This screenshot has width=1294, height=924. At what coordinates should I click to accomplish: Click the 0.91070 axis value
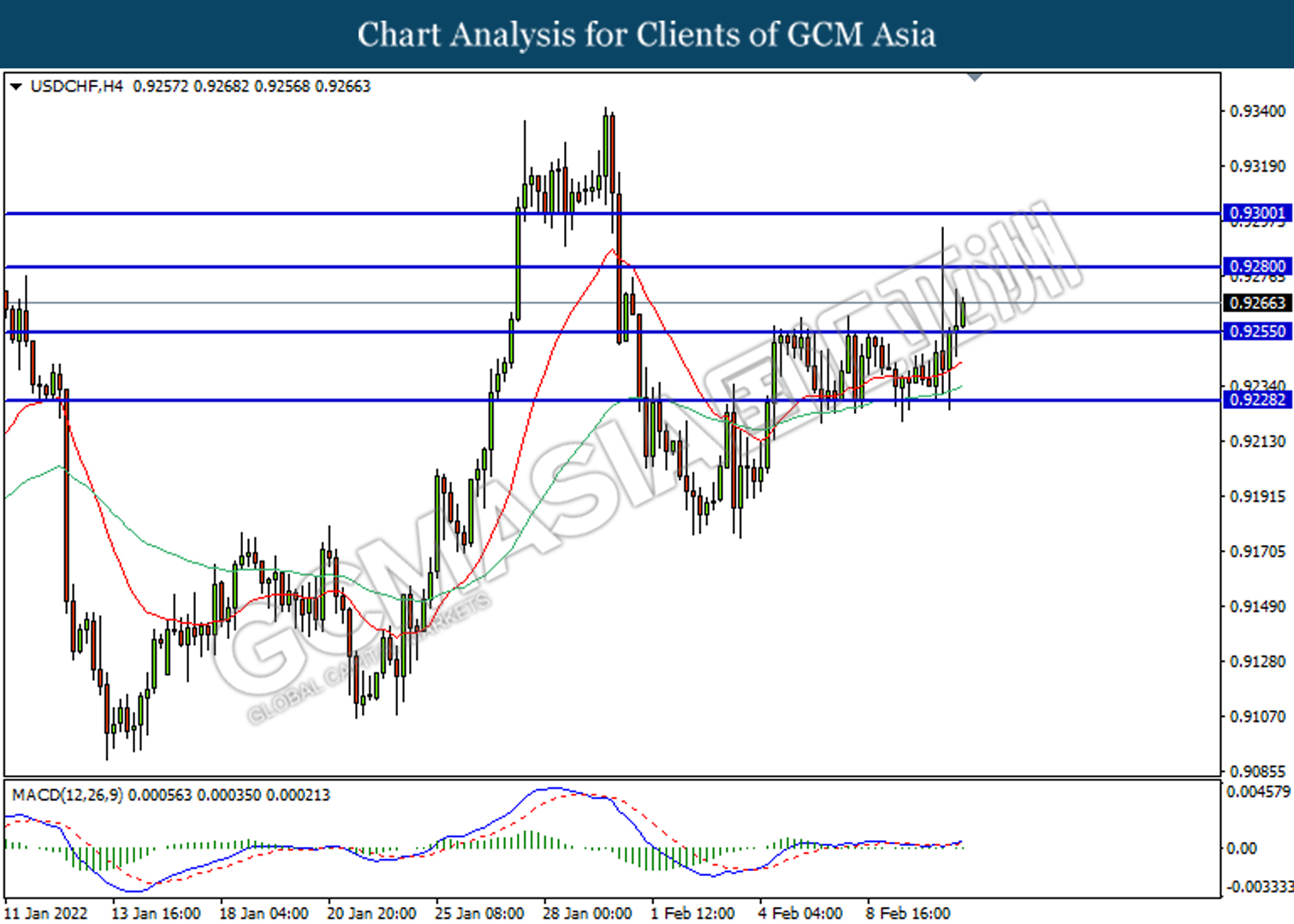tap(1257, 716)
